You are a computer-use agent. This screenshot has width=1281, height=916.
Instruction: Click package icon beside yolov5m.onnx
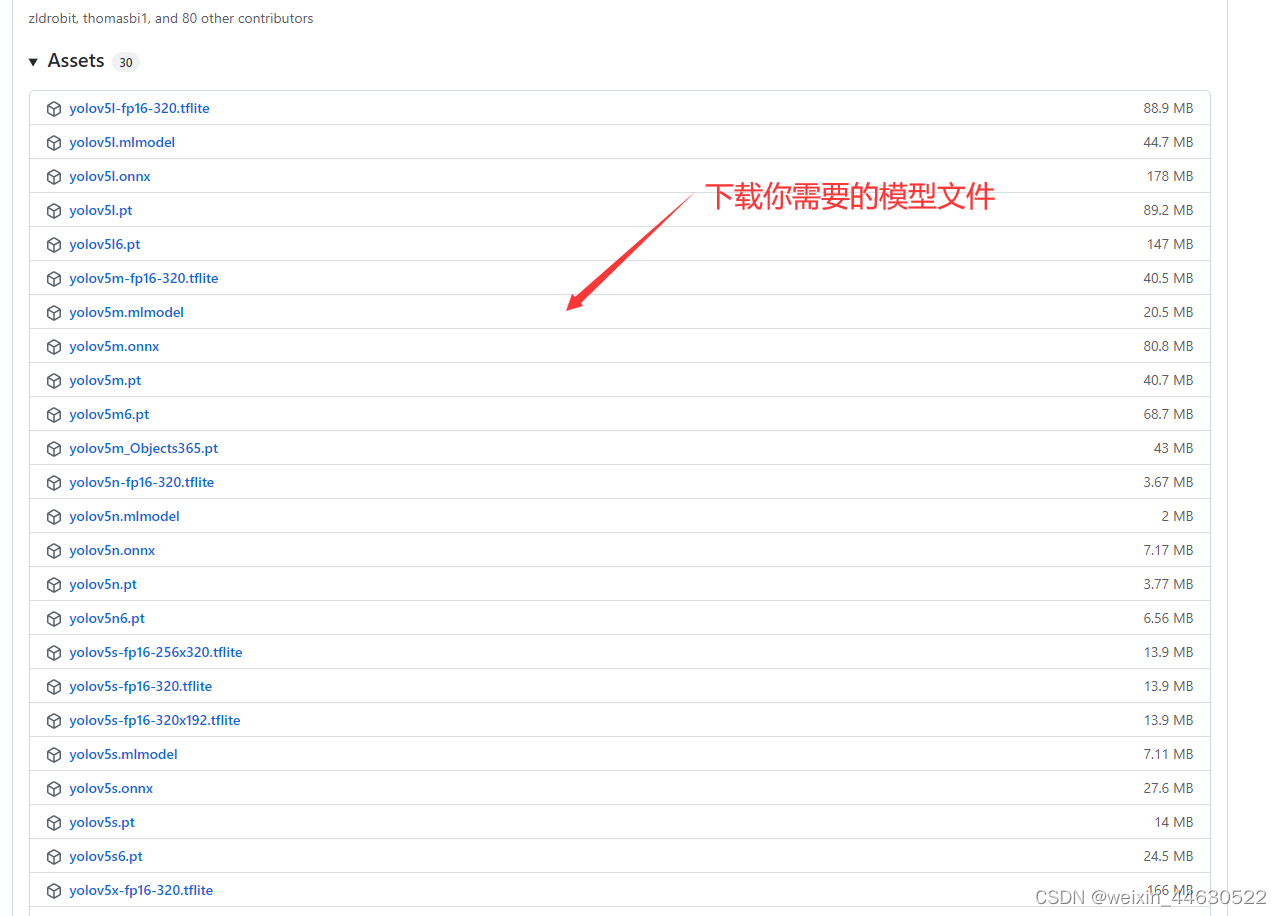[54, 346]
